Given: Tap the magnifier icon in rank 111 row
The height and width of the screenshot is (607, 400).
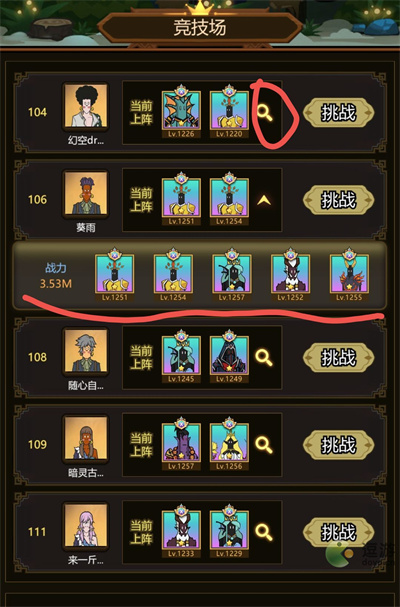Looking at the screenshot, I should 264,532.
